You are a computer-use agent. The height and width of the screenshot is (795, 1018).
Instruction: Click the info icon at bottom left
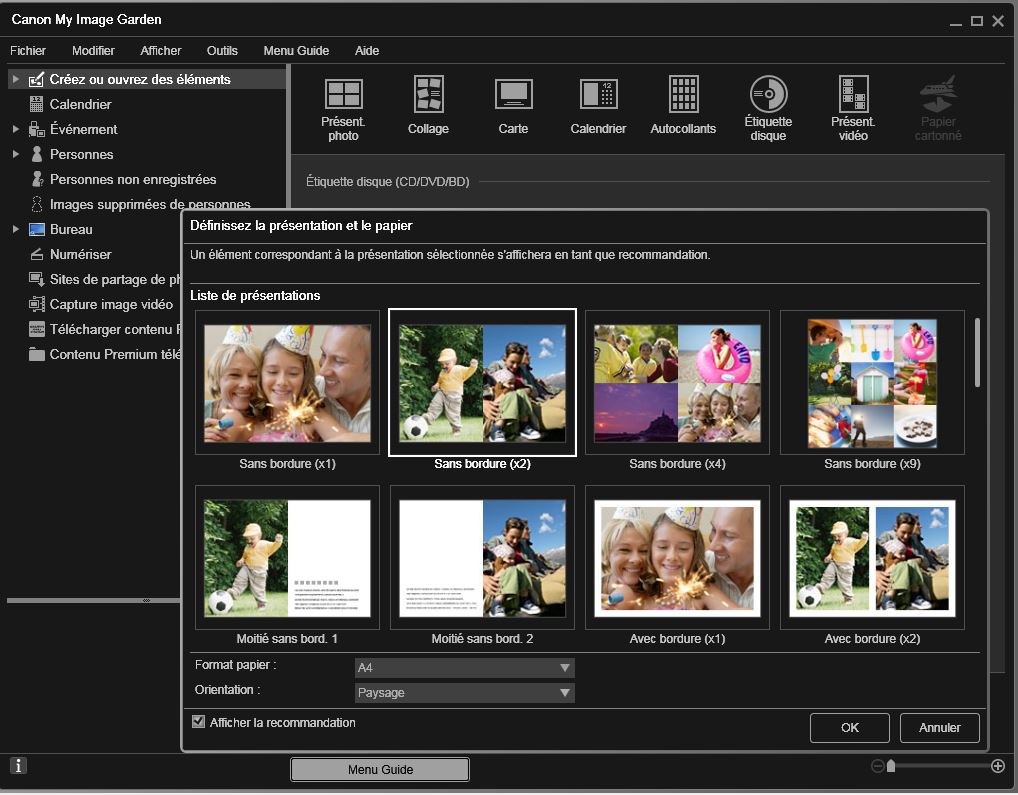[x=19, y=766]
